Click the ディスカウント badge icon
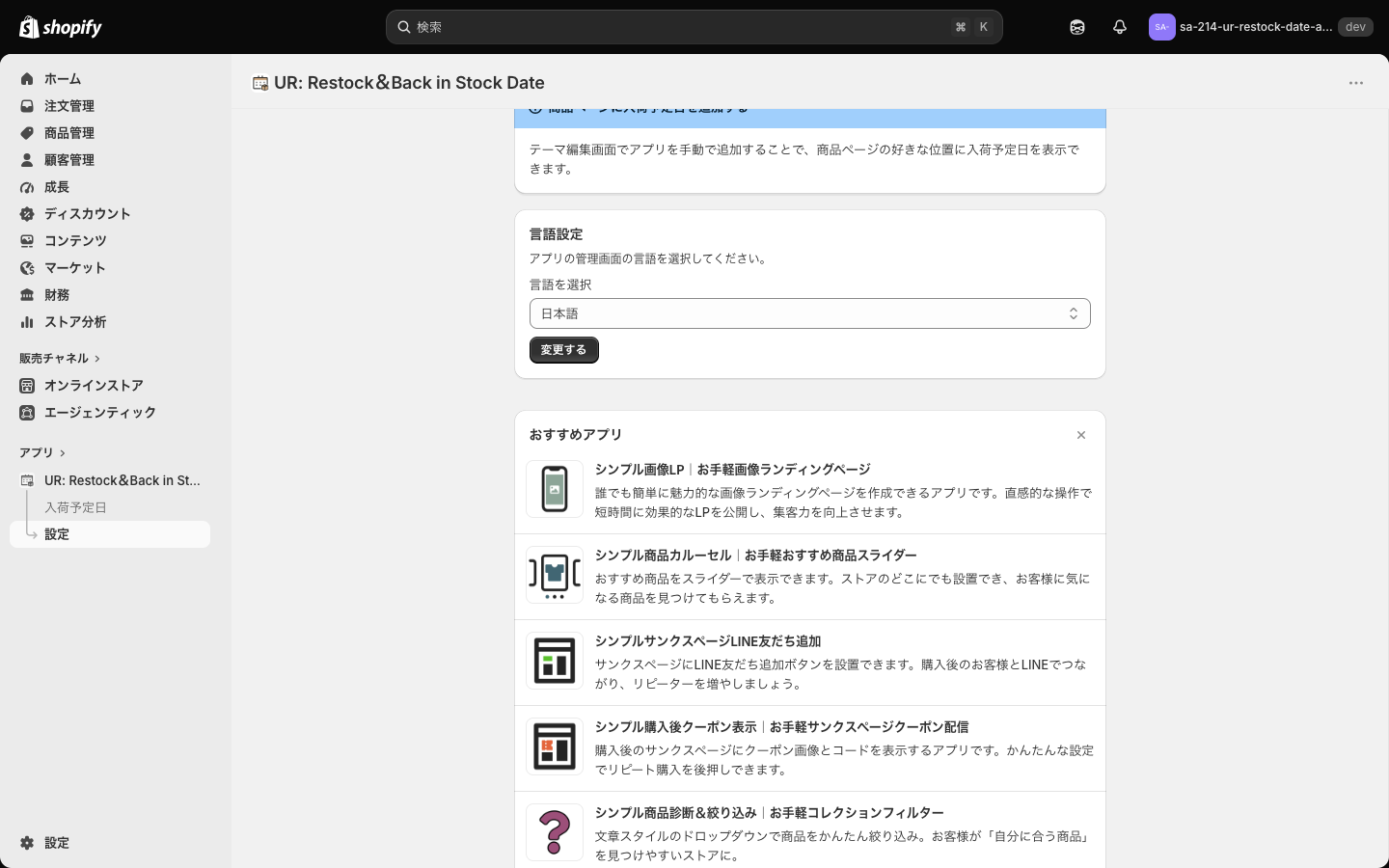The image size is (1389, 868). pos(27,214)
